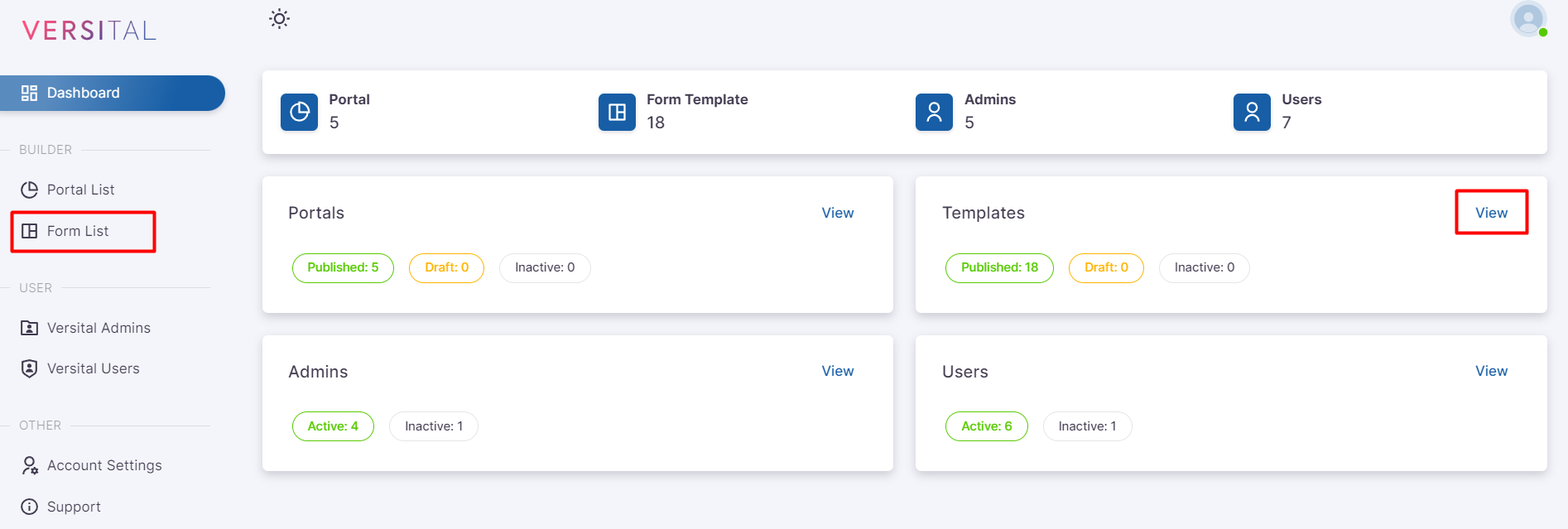
Task: Click the Draft: 0 portals badge
Action: (446, 267)
